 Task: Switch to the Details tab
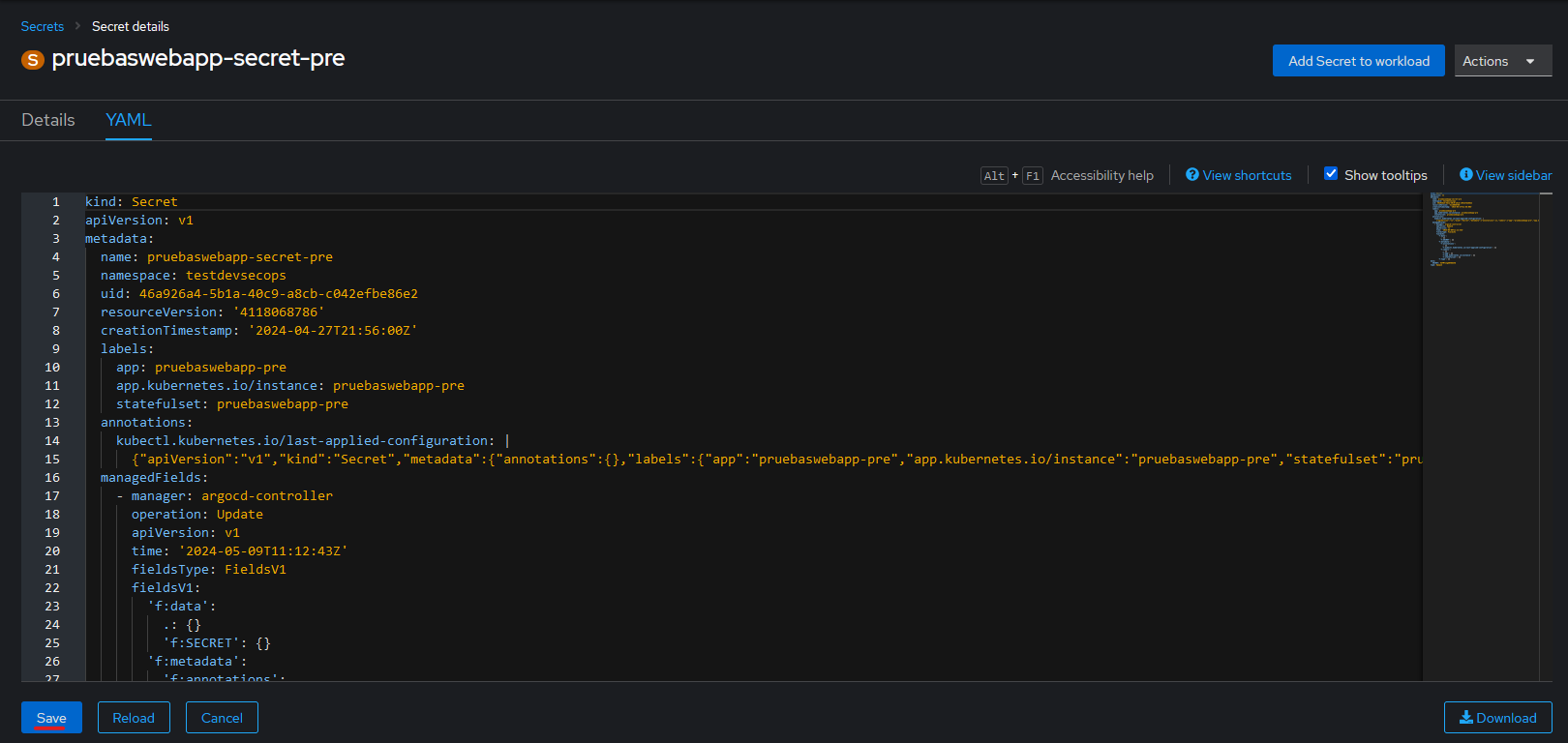(48, 120)
